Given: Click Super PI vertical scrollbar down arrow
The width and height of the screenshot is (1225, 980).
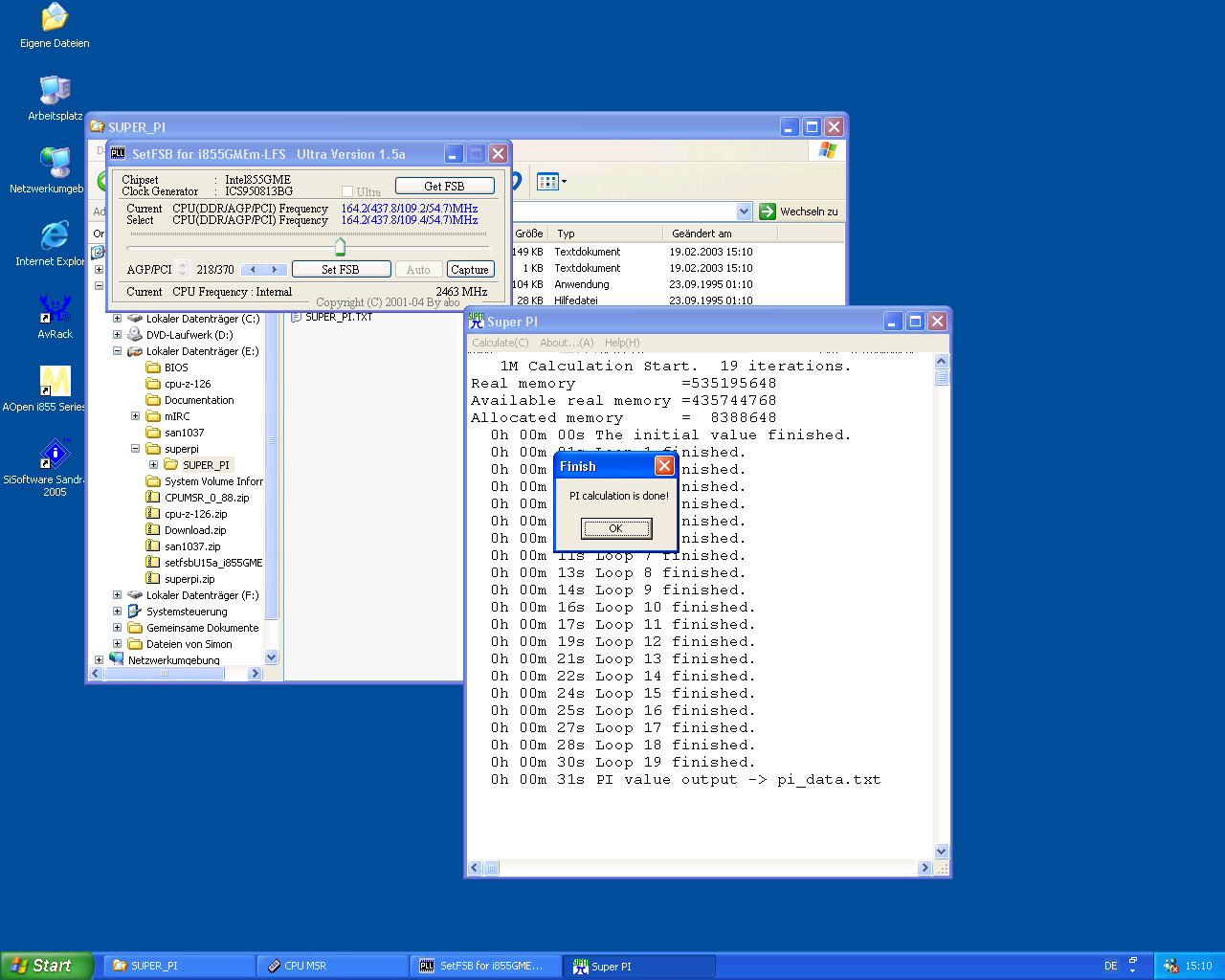Looking at the screenshot, I should point(941,851).
